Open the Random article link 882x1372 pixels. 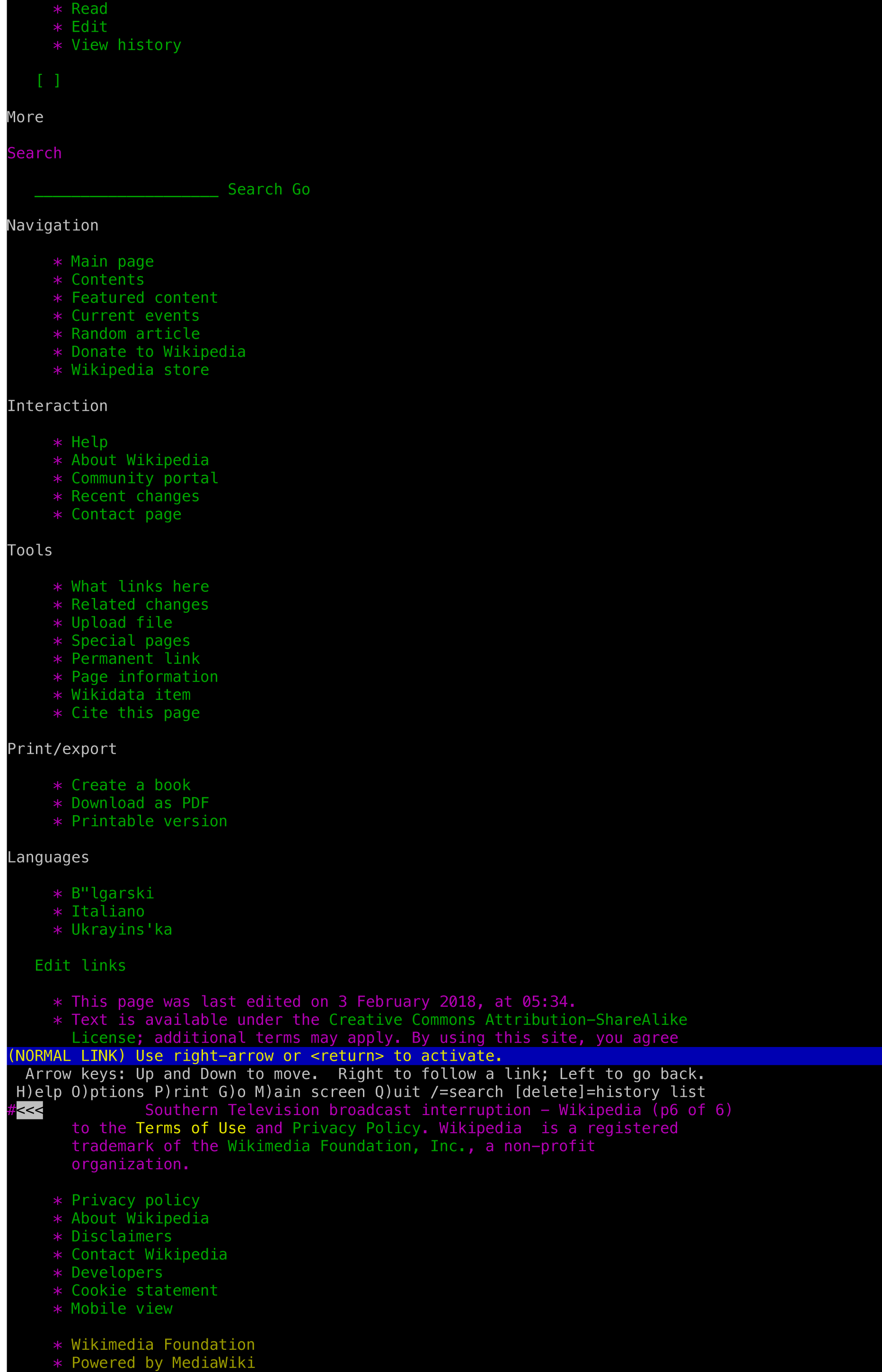pos(135,334)
